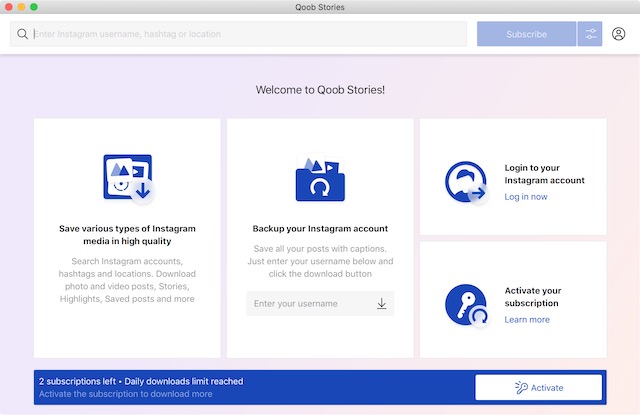Click the Activate button
The width and height of the screenshot is (640, 415).
(x=538, y=388)
